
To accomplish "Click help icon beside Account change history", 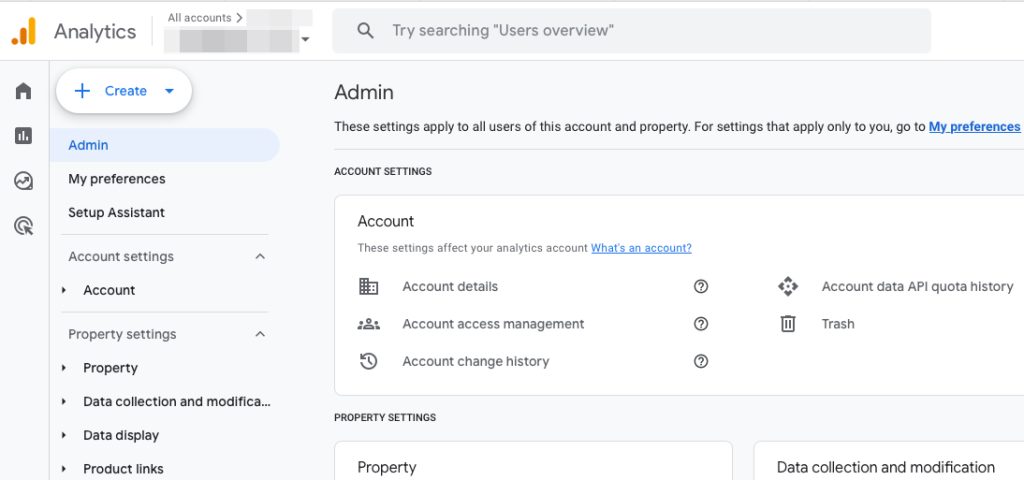I will 701,362.
